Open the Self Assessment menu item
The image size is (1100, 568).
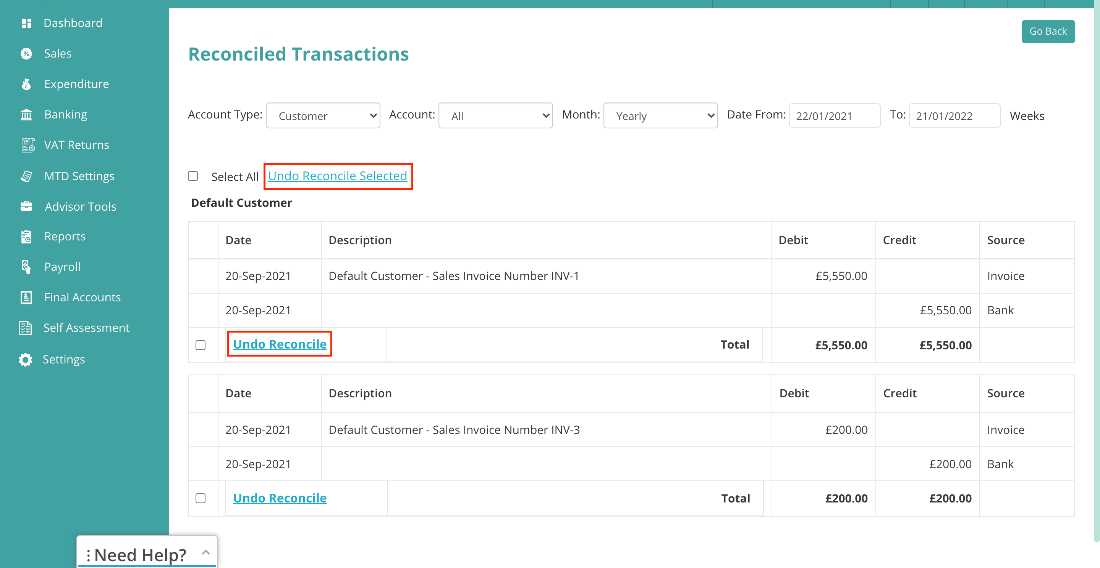point(86,327)
